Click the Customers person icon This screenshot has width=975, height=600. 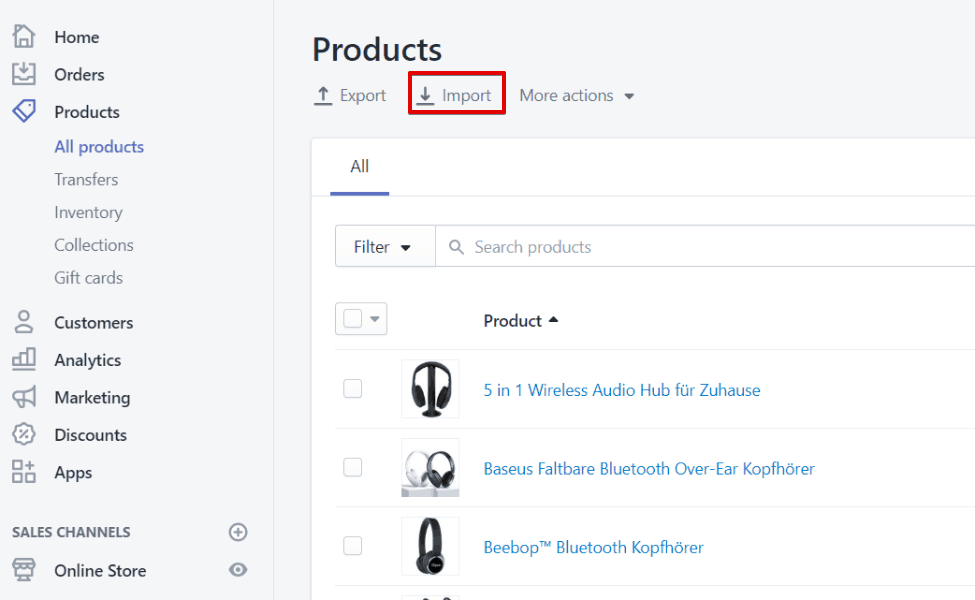[24, 322]
